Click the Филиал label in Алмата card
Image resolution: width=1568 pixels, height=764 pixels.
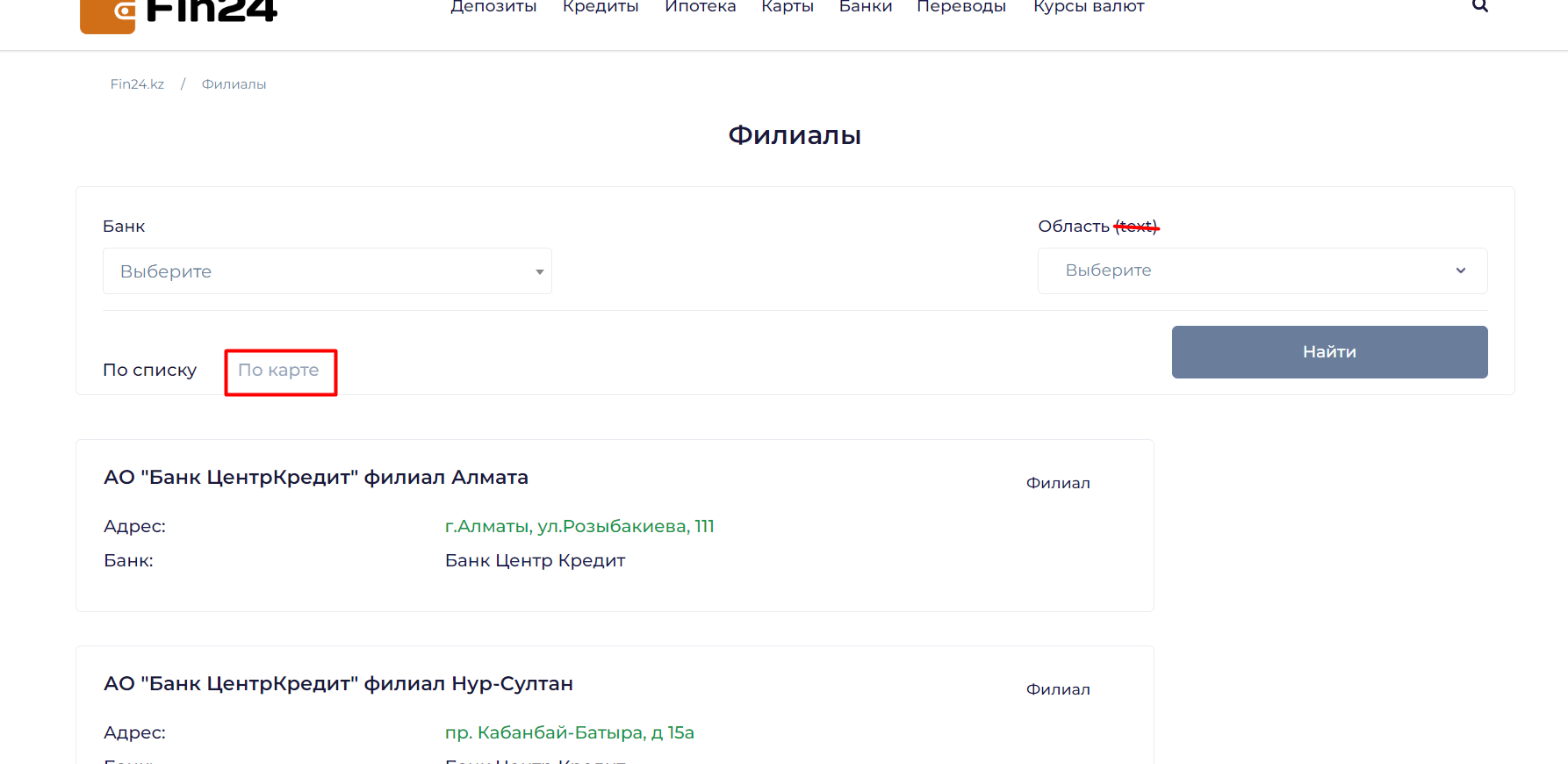coord(1058,483)
